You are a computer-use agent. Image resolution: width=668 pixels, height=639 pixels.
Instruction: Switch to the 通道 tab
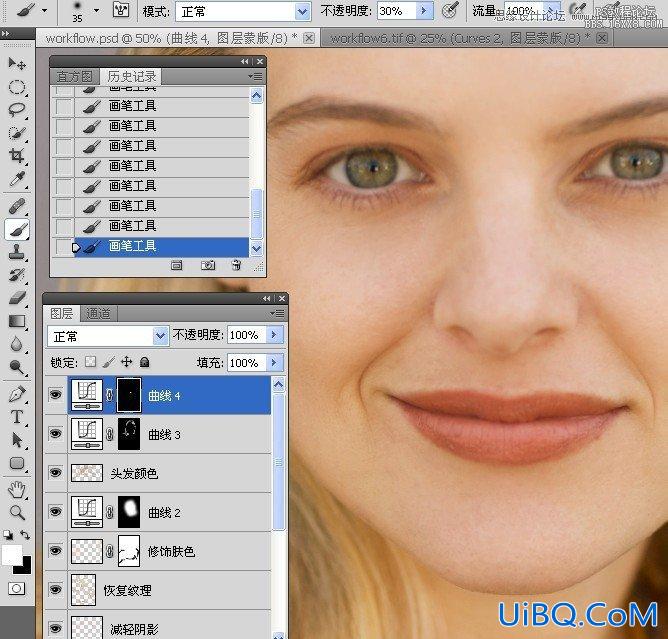[x=98, y=314]
